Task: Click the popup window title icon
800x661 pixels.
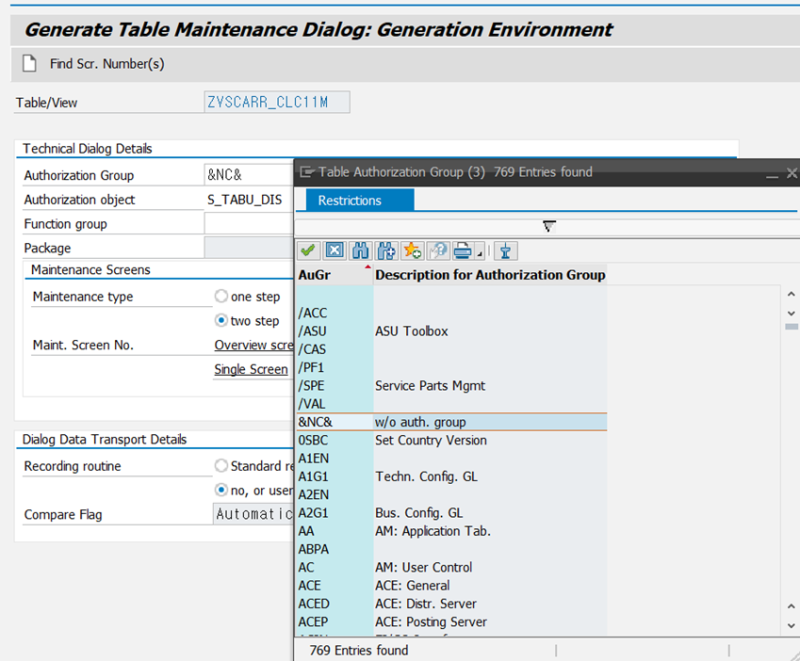Action: (307, 172)
